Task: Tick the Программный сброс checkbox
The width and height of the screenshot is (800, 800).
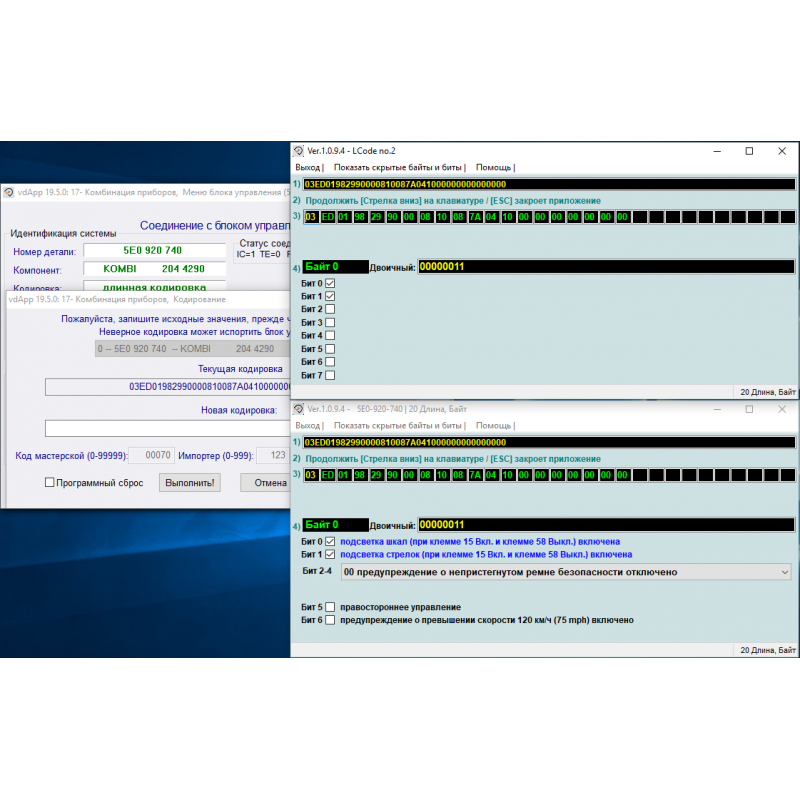Action: [x=50, y=483]
